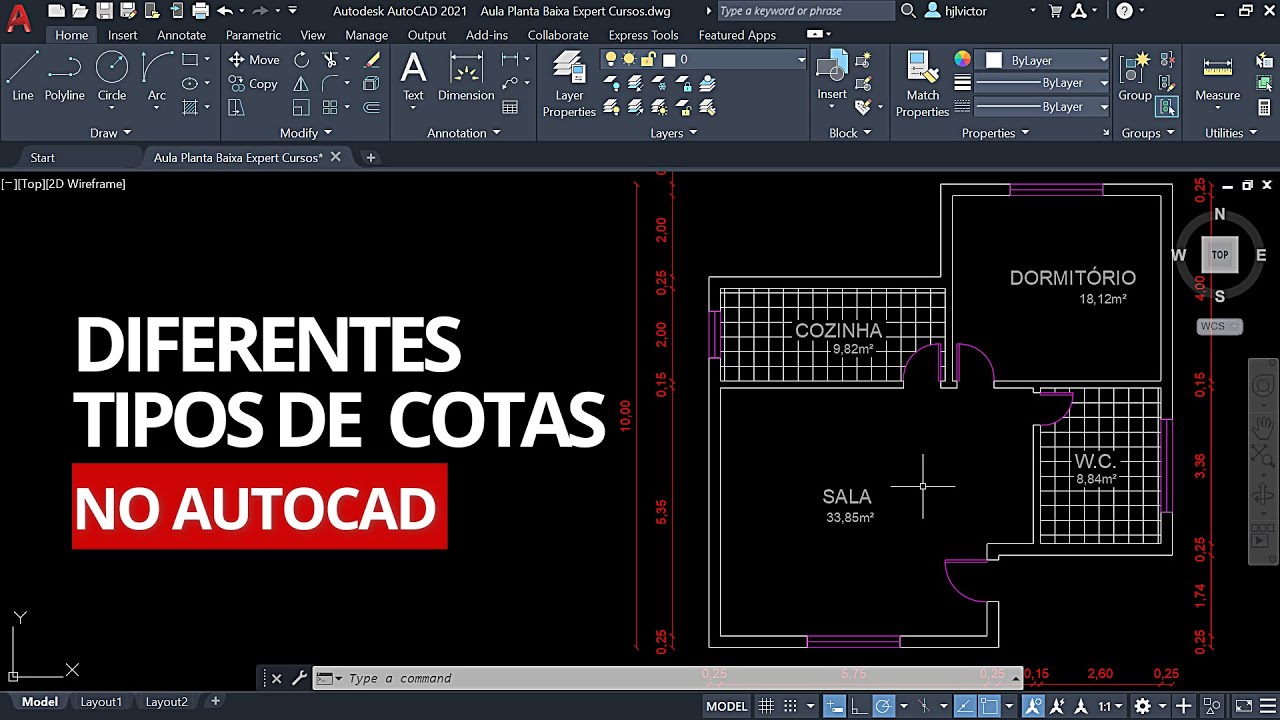Click the Table icon in Annotation
1280x720 pixels.
click(510, 107)
